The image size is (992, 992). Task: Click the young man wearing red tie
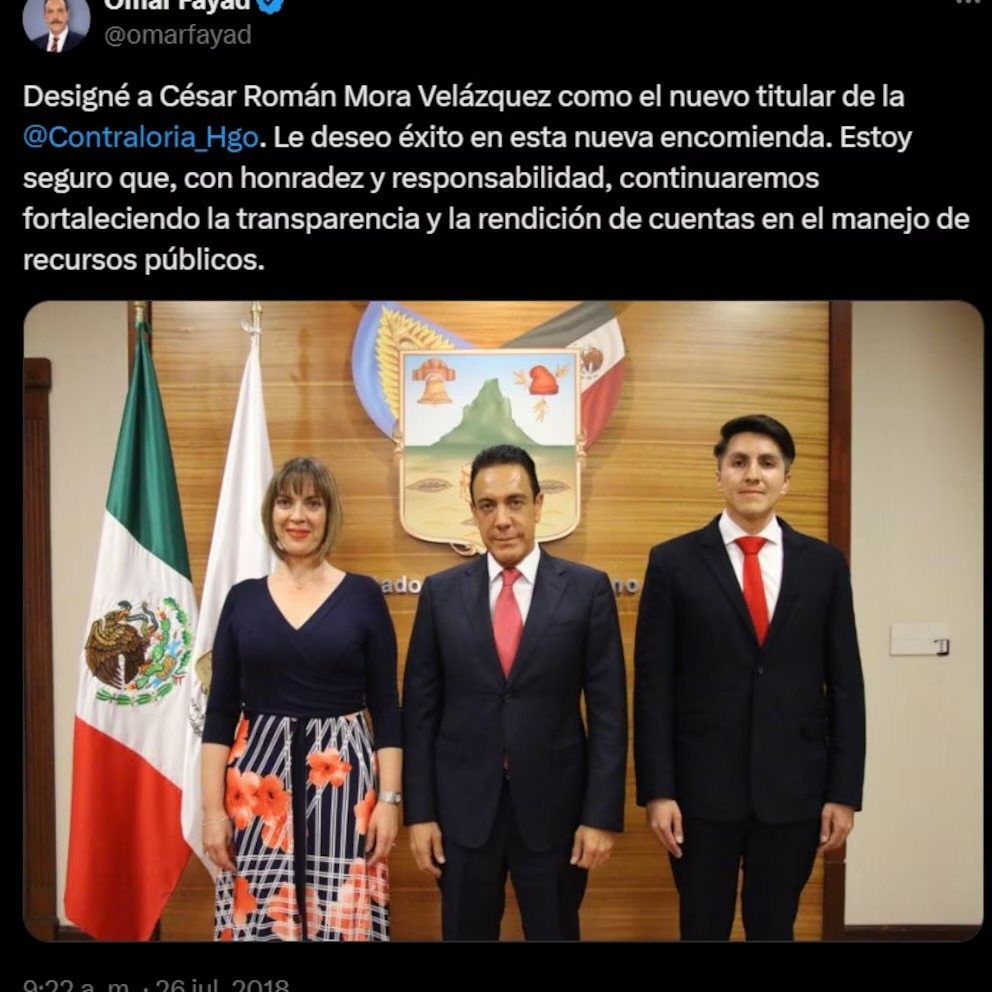pos(749,677)
